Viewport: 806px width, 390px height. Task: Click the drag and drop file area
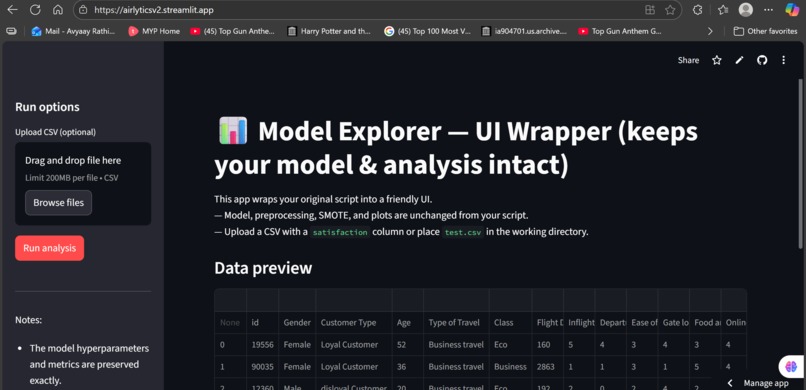[83, 183]
